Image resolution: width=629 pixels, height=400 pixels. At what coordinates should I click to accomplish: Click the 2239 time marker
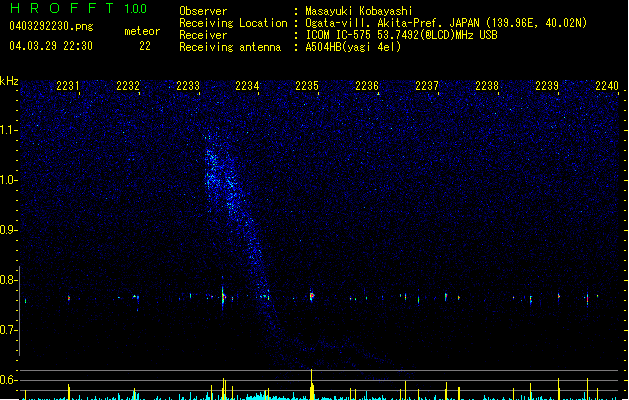click(x=547, y=86)
